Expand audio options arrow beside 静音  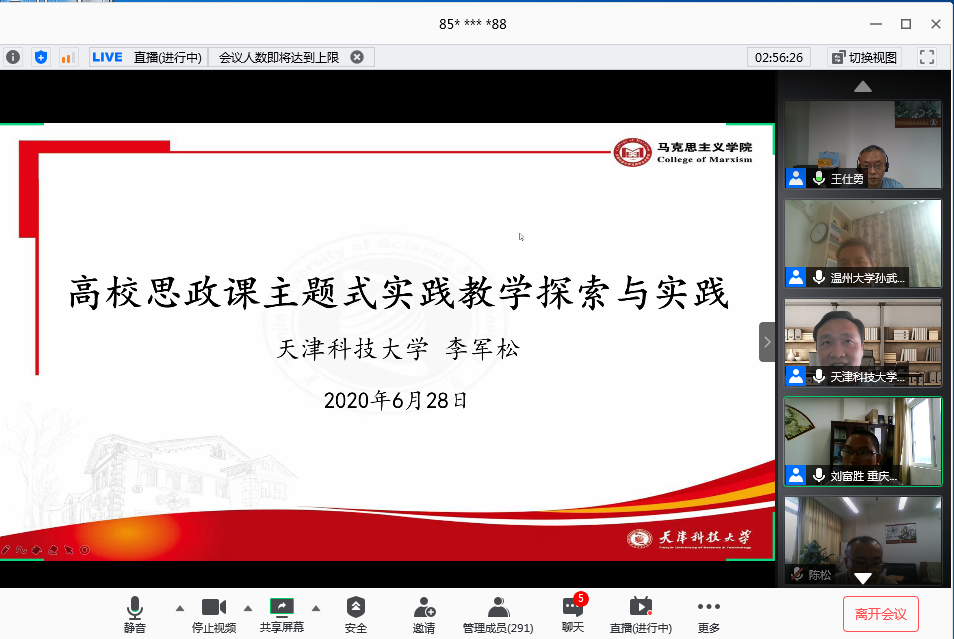pos(180,607)
